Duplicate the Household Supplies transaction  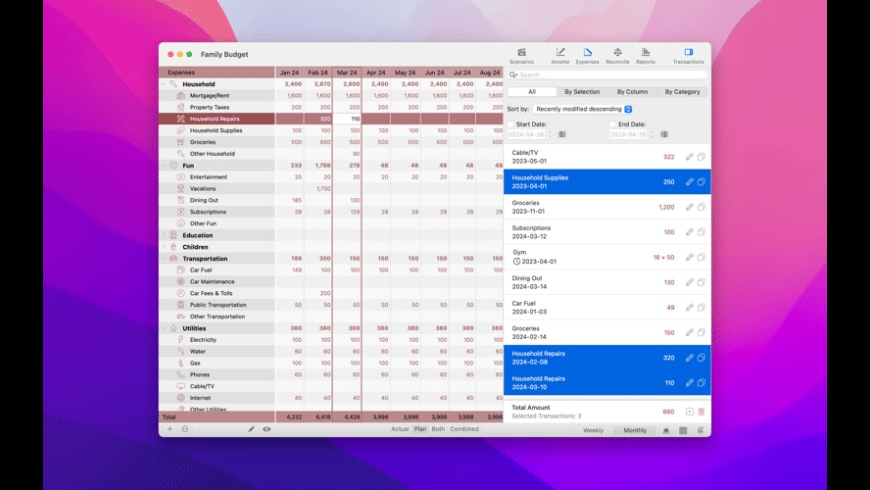(701, 182)
